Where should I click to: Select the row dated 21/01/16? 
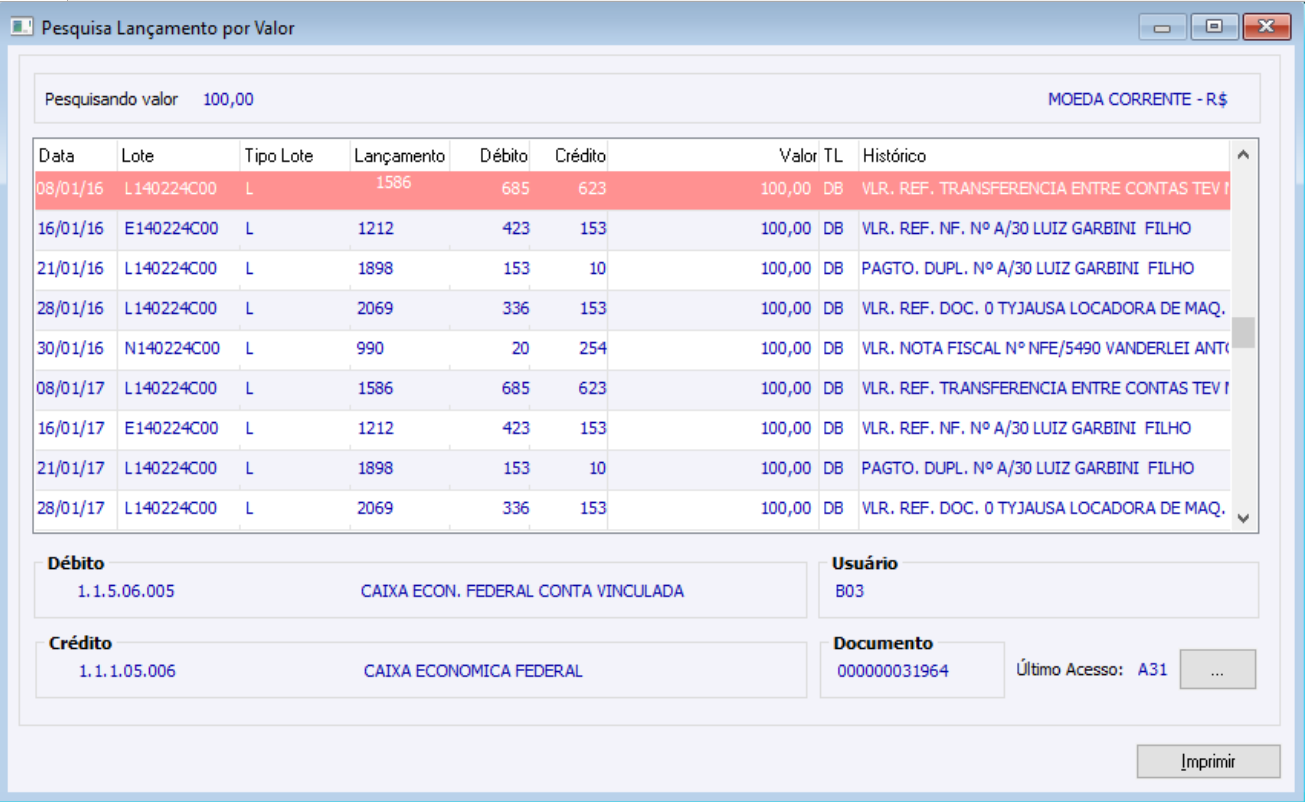click(633, 269)
